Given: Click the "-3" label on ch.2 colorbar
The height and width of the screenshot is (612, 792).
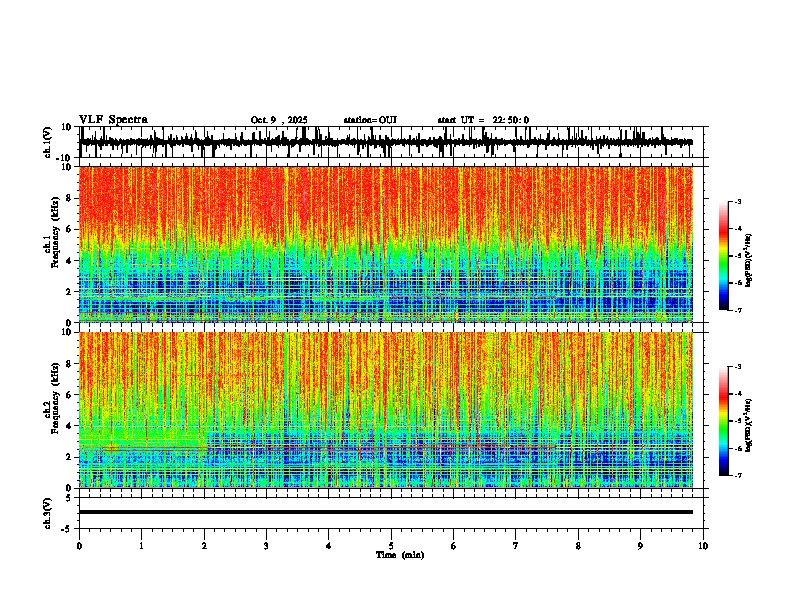Looking at the screenshot, I should [x=737, y=367].
